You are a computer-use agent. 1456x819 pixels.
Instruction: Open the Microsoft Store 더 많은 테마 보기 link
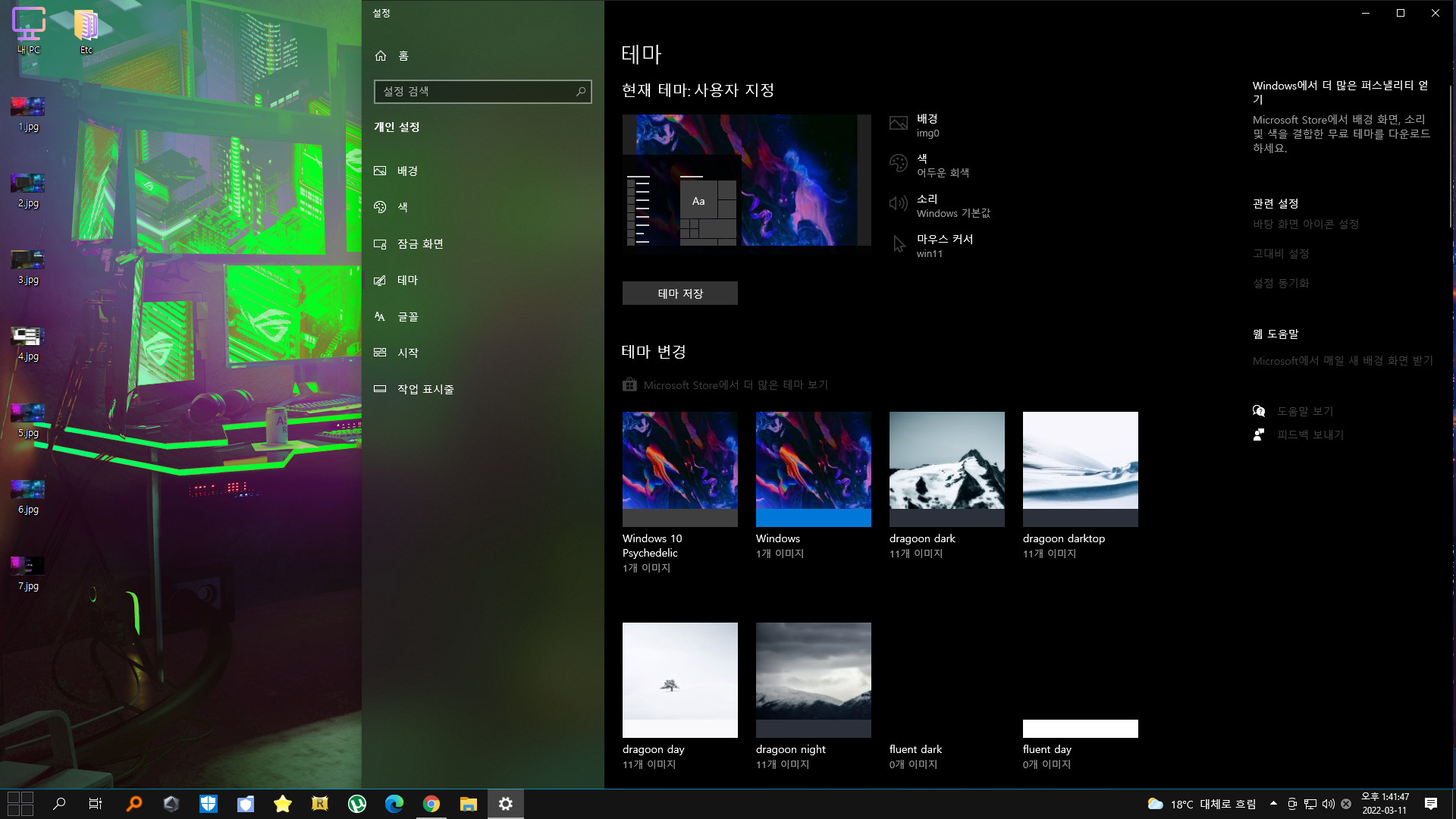(x=726, y=385)
